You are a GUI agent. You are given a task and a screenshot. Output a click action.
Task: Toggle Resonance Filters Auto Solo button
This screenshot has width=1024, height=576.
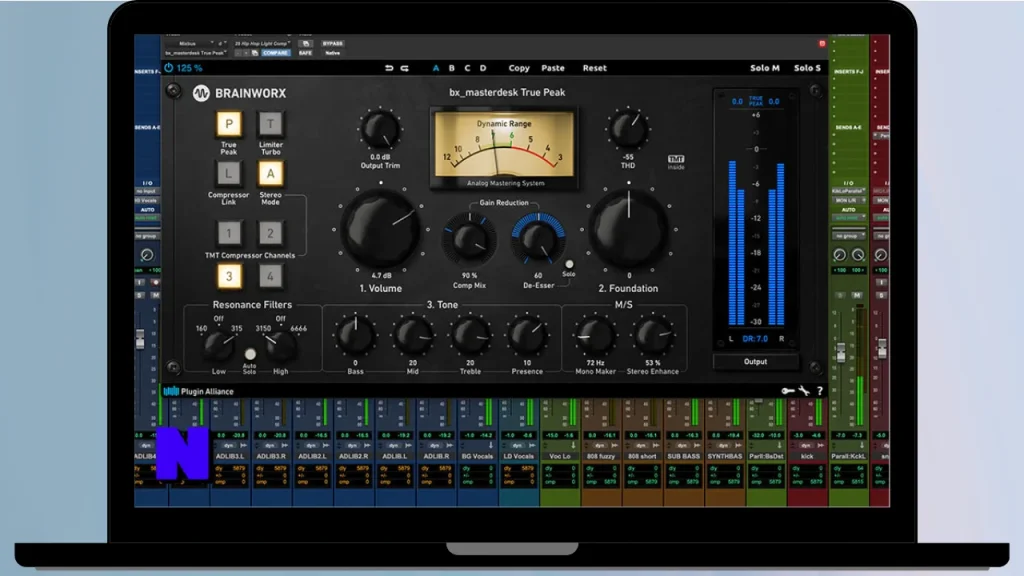[249, 355]
